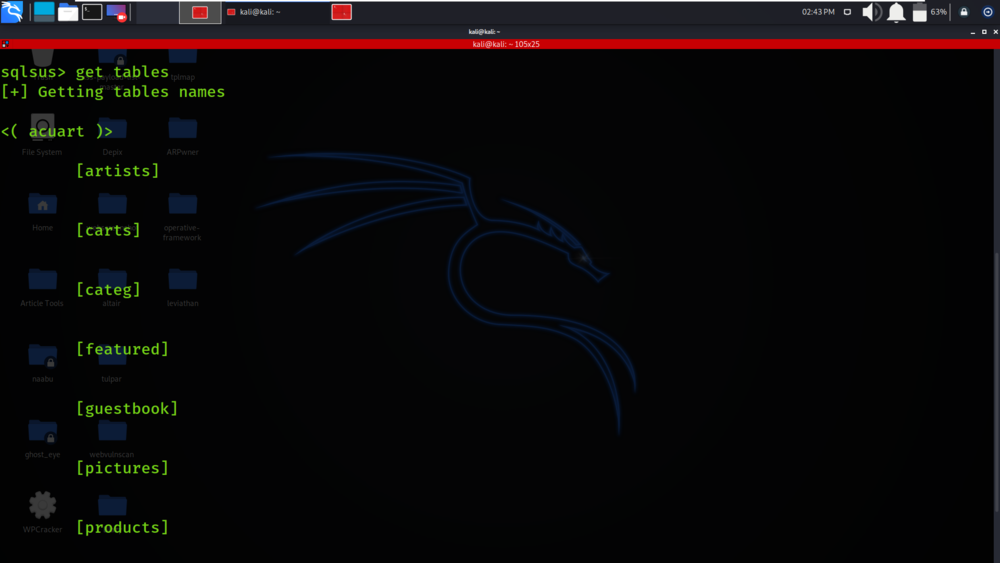
Task: Click the display tray icon beside clock
Action: pos(847,11)
